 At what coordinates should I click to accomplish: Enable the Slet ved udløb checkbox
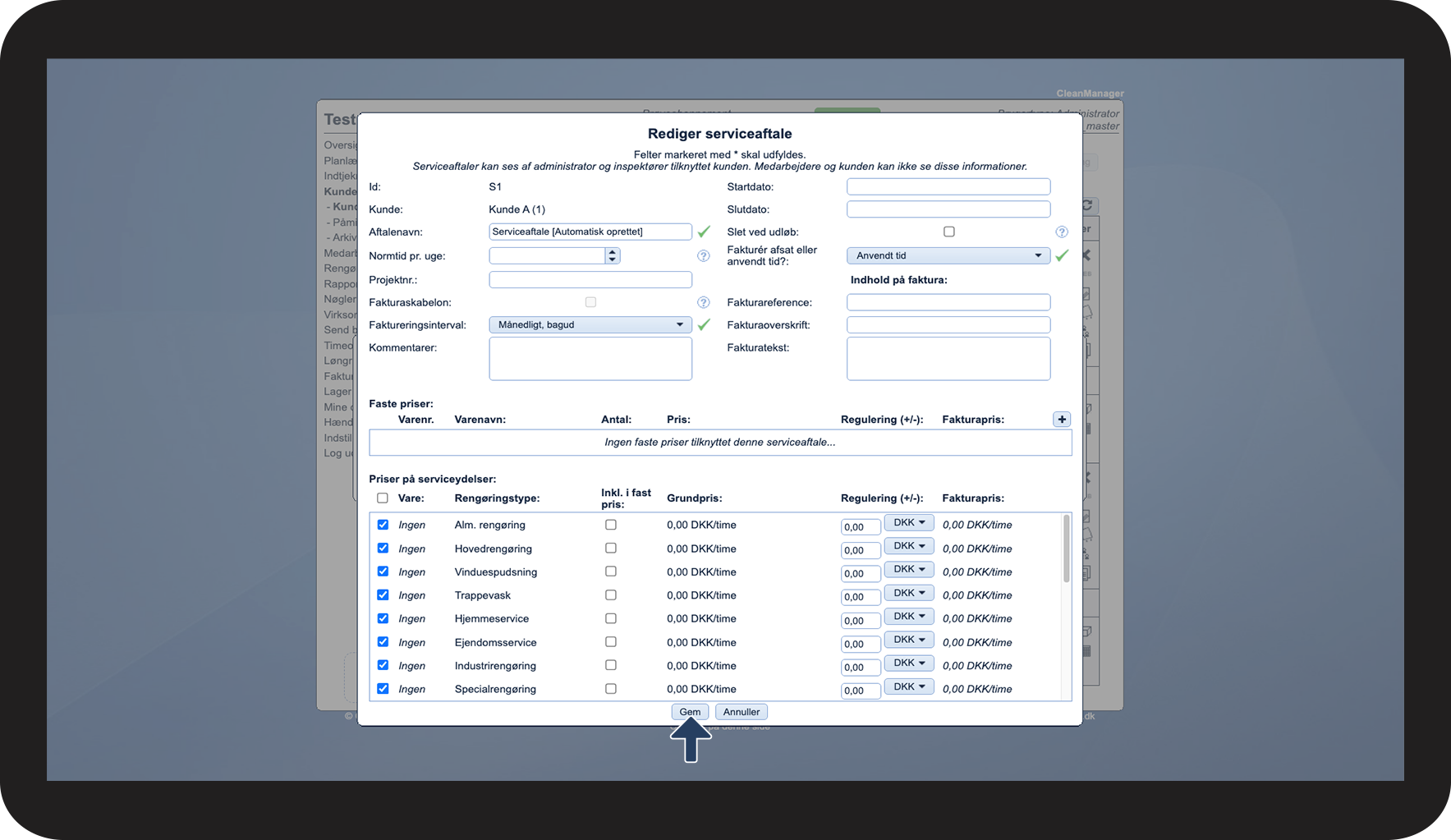[948, 232]
